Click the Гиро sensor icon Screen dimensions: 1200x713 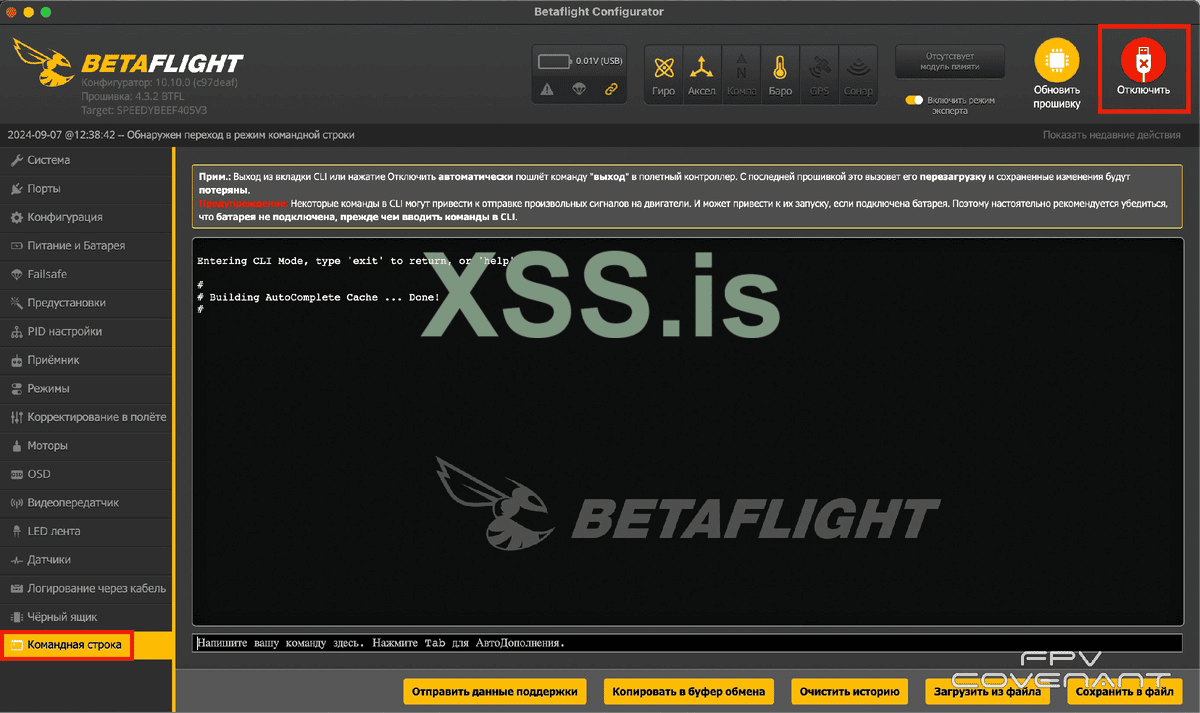pyautogui.click(x=664, y=75)
